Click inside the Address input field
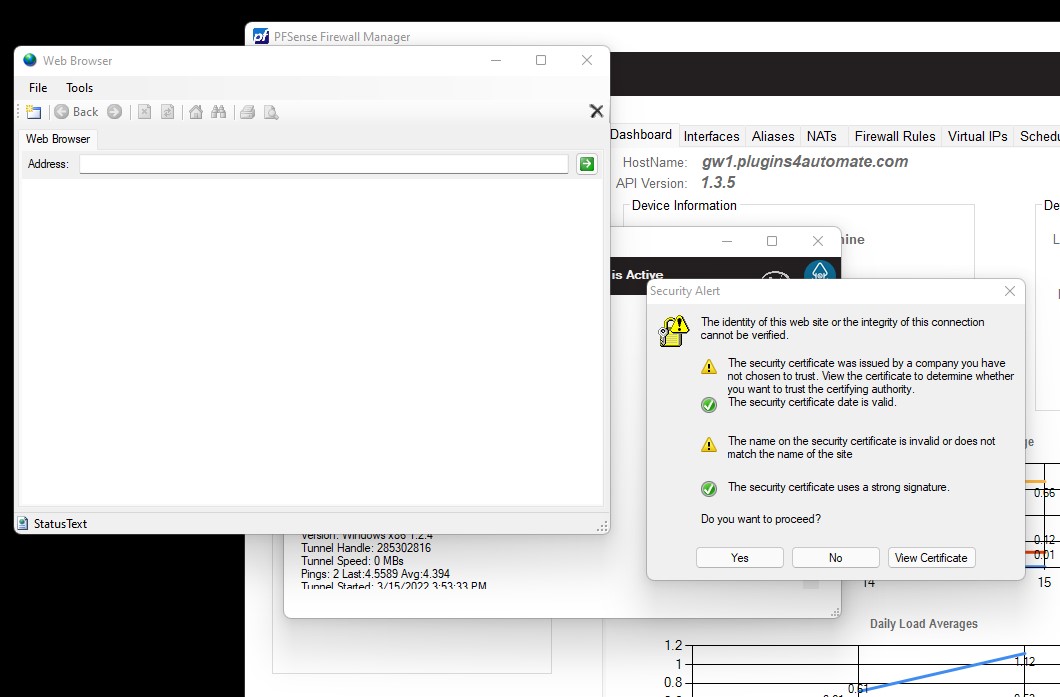The image size is (1060, 697). 320,163
